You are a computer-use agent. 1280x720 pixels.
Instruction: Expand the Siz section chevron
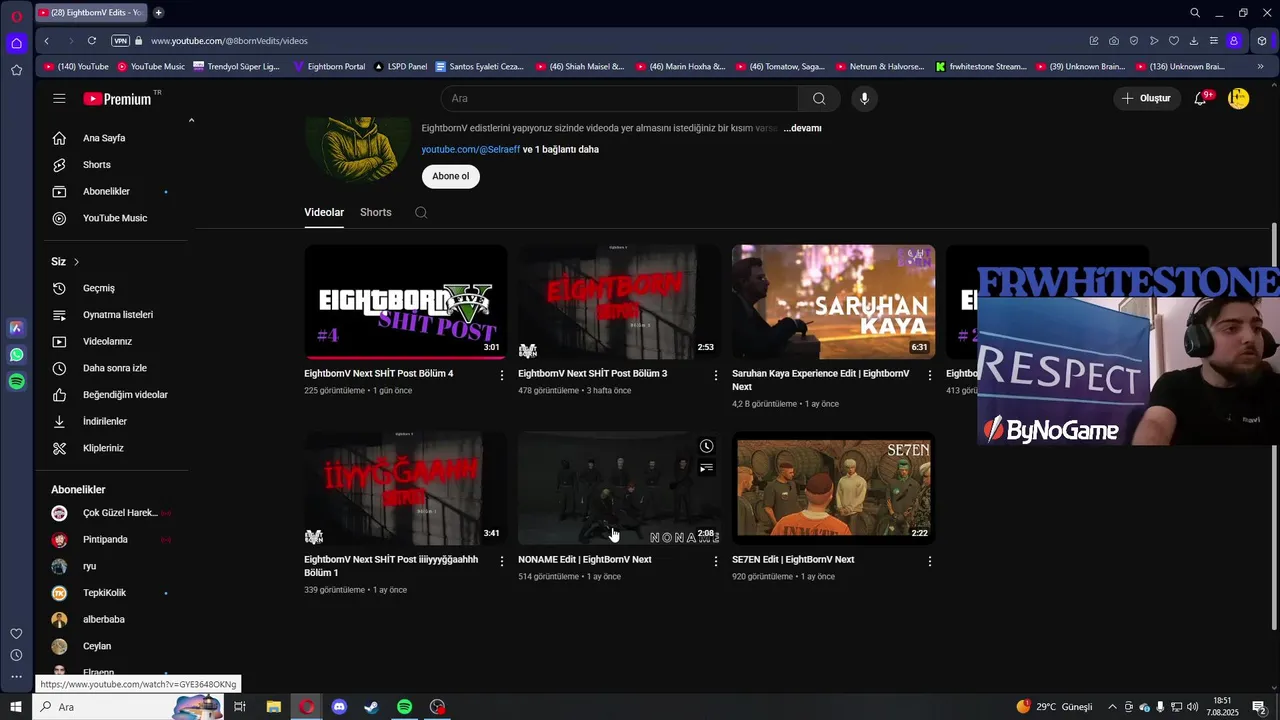tap(76, 262)
